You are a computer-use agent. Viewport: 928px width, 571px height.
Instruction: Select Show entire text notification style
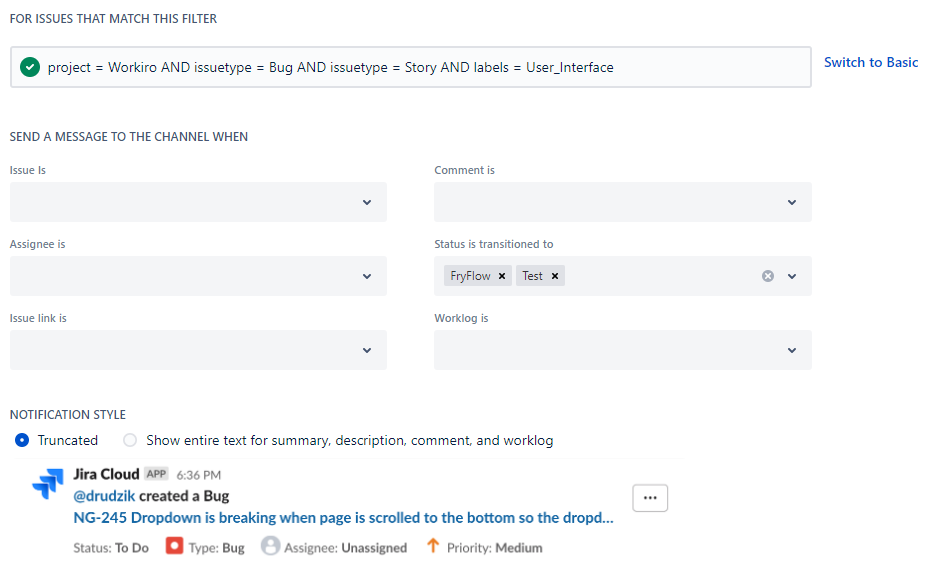tap(130, 440)
